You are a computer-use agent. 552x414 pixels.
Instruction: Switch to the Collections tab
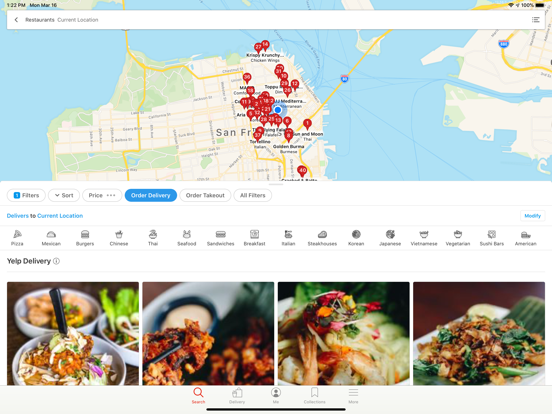click(x=314, y=395)
